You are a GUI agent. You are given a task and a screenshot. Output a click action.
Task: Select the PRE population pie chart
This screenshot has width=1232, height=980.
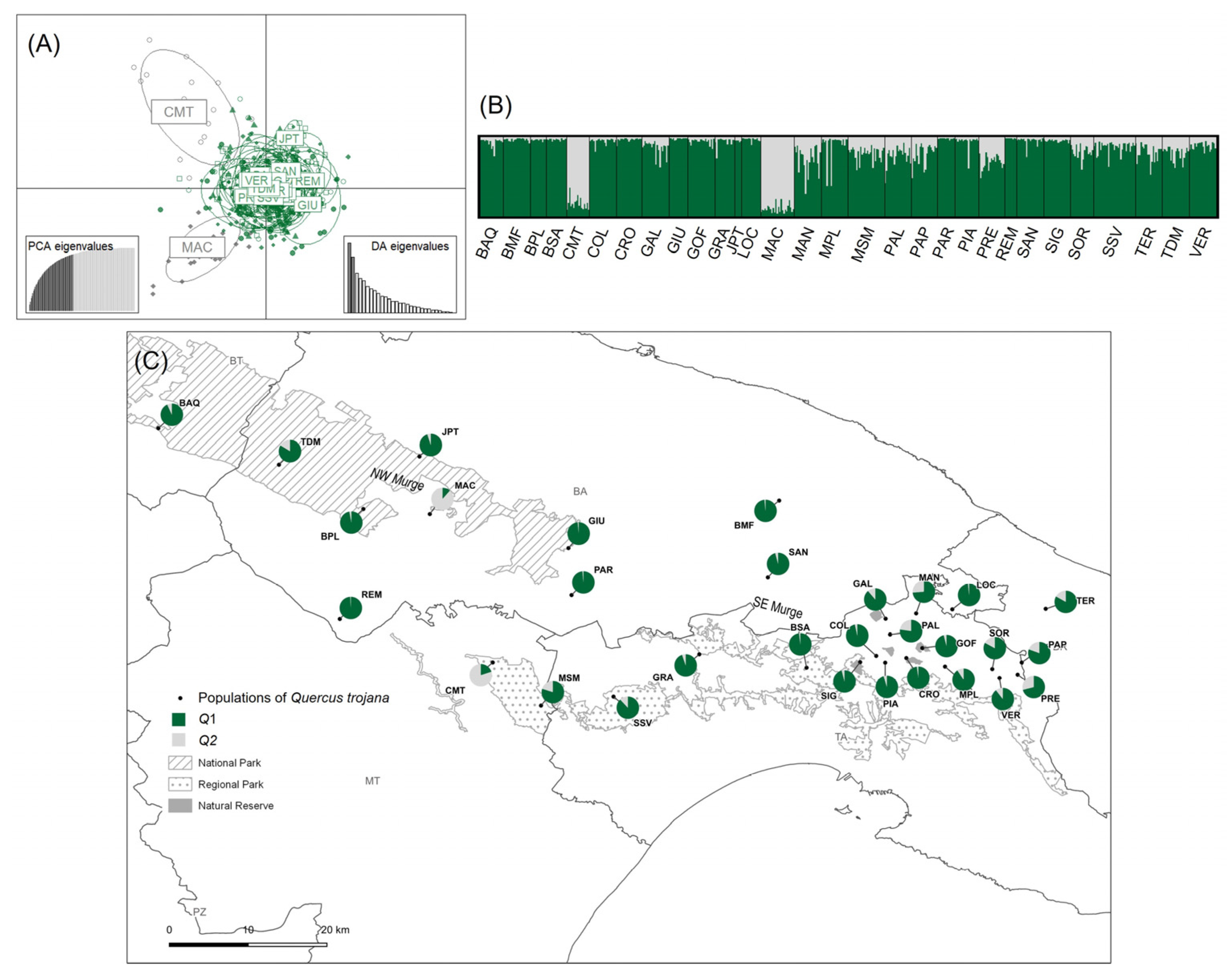tap(1033, 687)
